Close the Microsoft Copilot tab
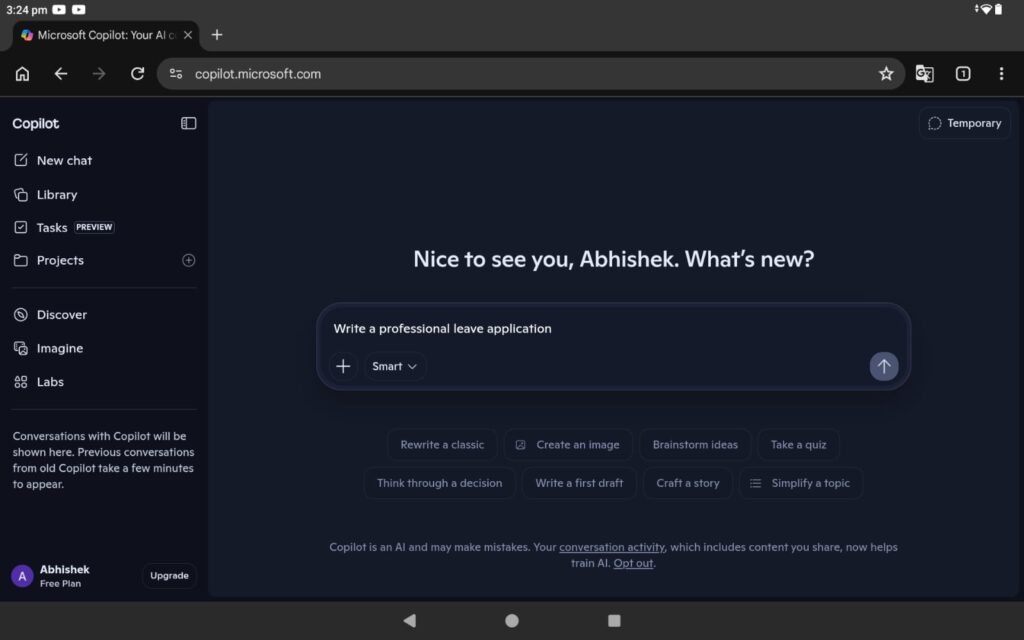The height and width of the screenshot is (640, 1024). [188, 35]
